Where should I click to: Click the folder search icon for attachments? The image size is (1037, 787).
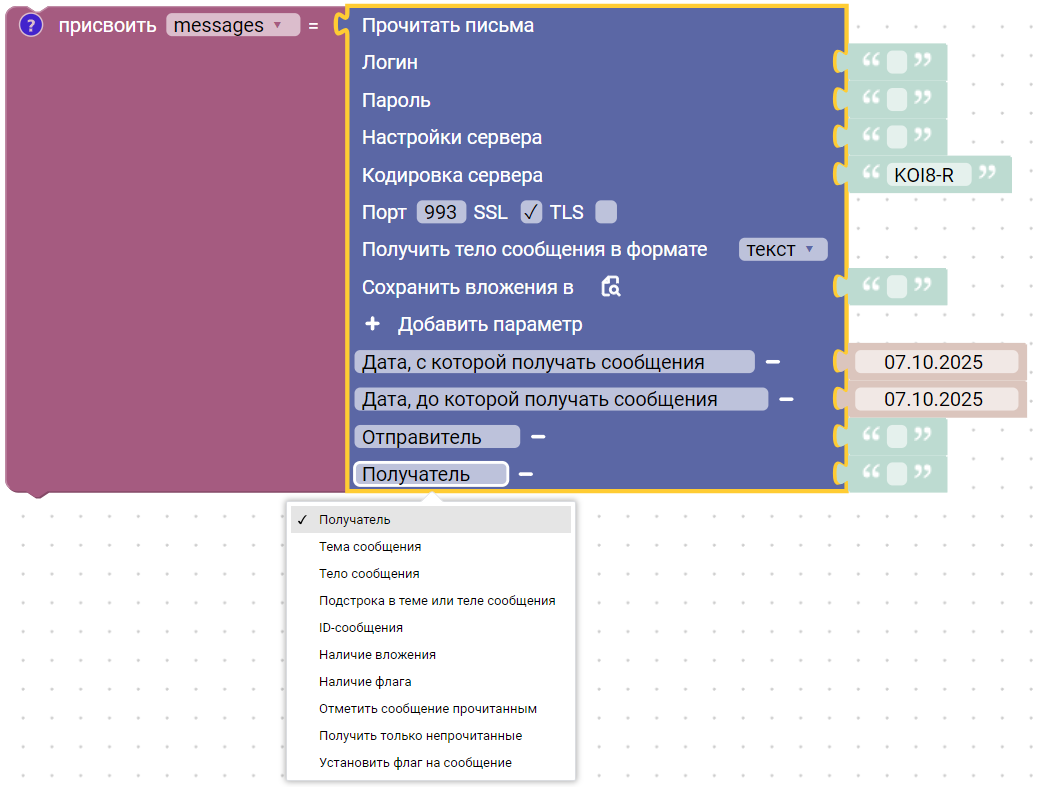610,288
